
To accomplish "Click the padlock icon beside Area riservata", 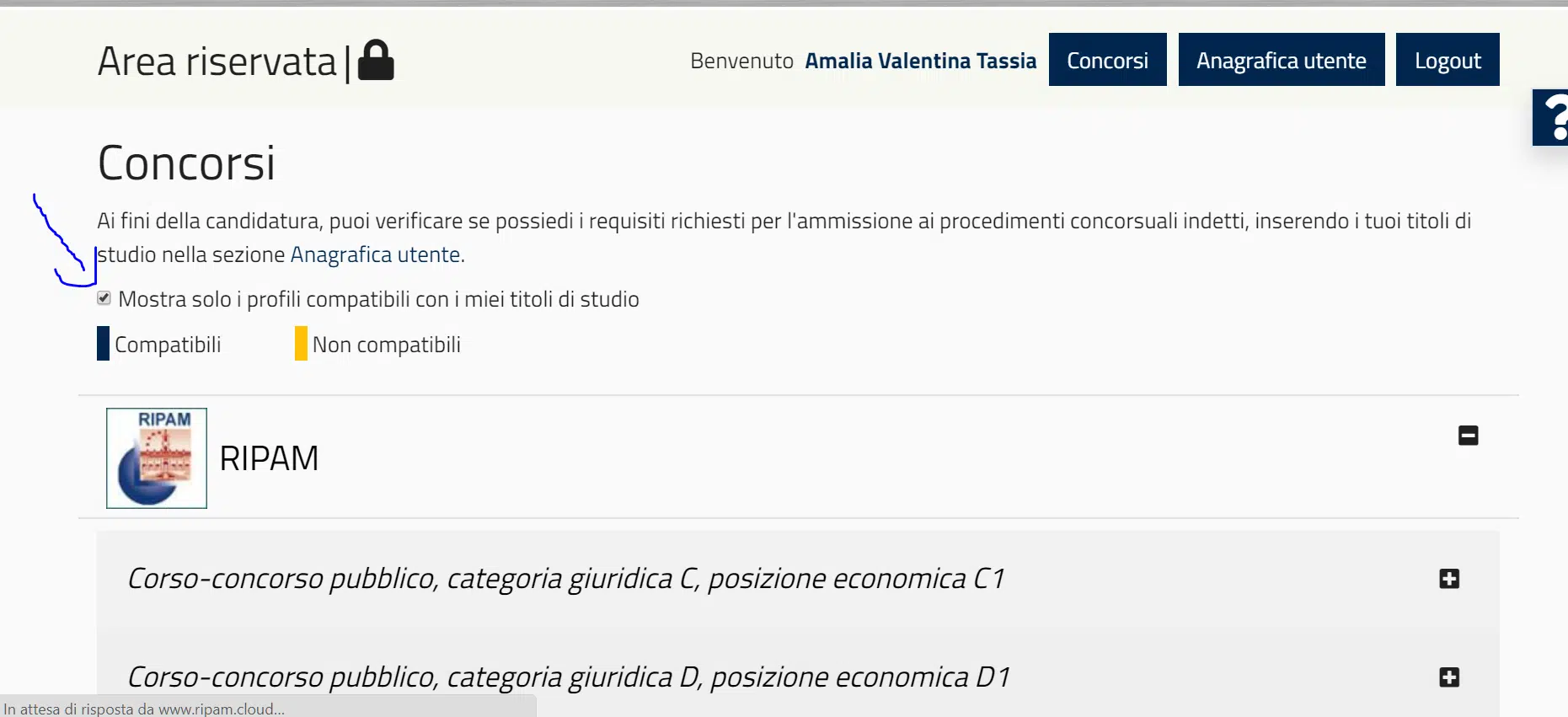I will [x=376, y=61].
